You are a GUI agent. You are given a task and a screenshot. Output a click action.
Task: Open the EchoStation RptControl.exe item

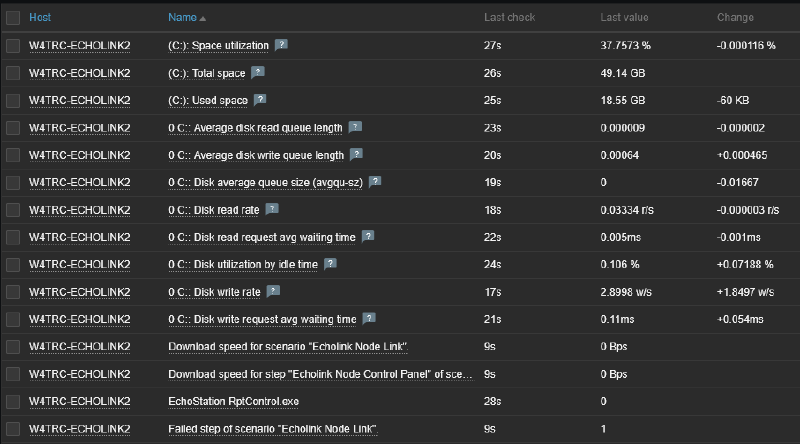tap(234, 402)
